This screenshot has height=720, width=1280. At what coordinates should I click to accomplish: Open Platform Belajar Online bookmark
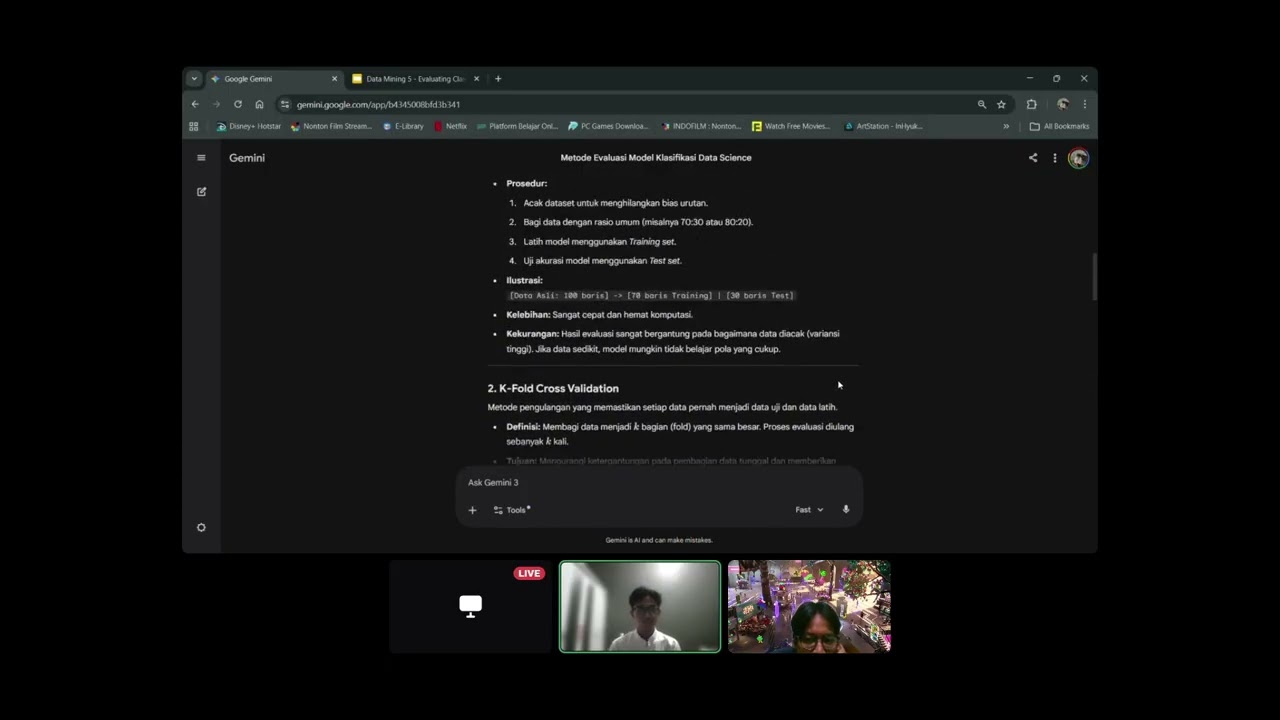(517, 126)
